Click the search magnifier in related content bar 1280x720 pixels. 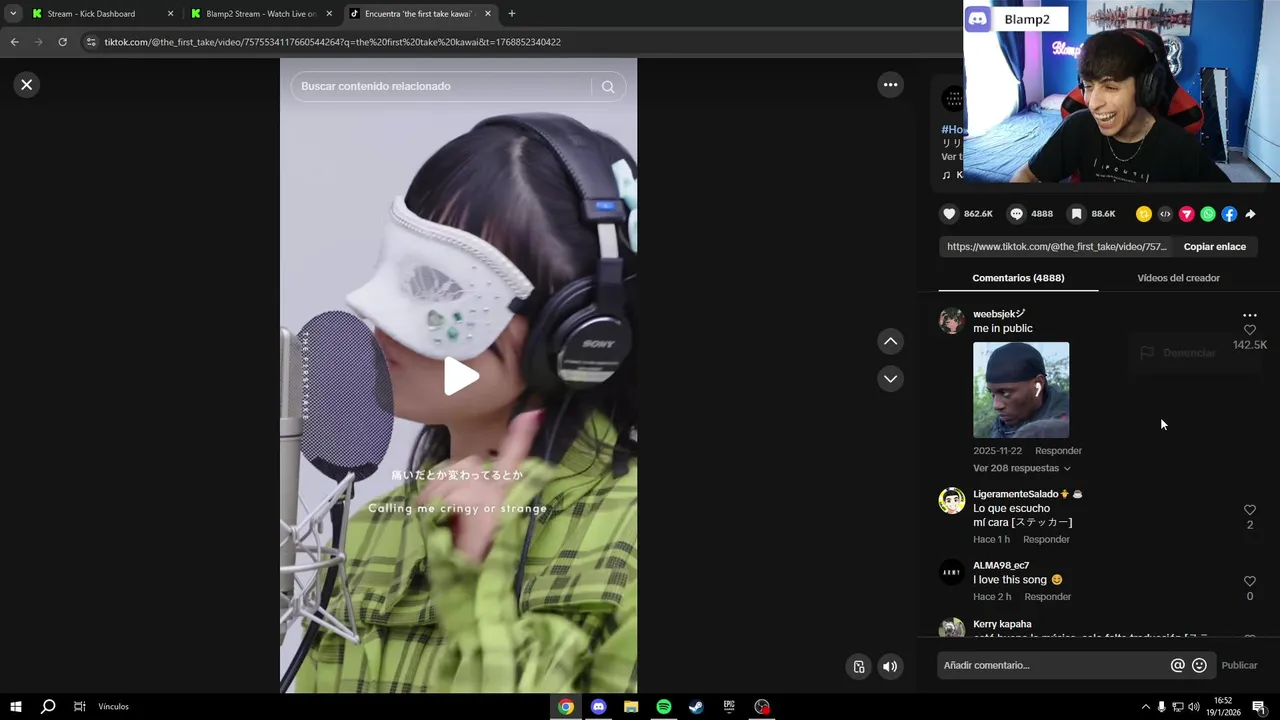(x=608, y=86)
